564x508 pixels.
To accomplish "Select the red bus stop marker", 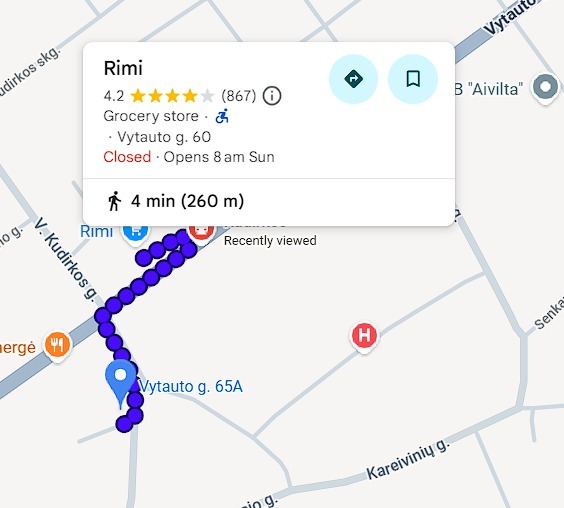I will click(x=201, y=232).
